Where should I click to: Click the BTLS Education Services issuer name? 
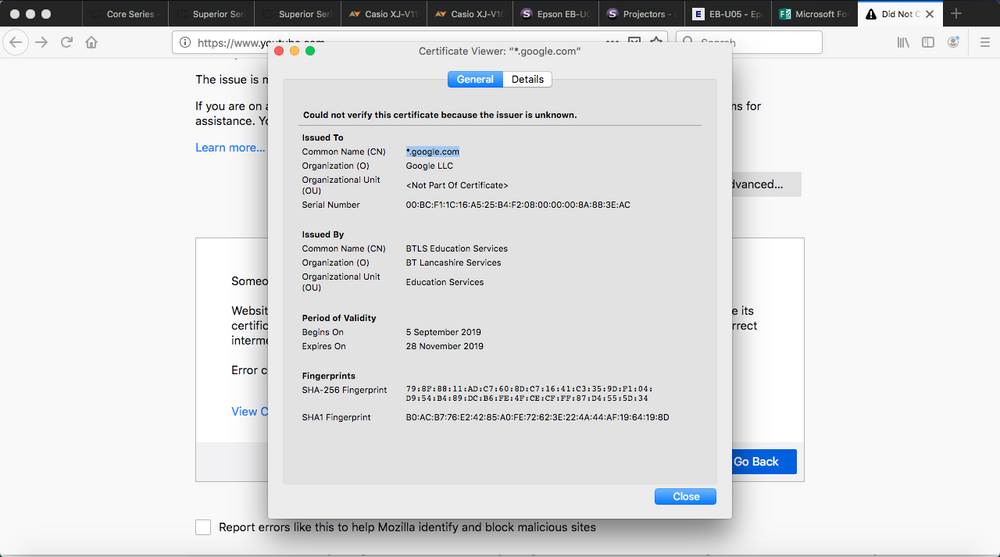coord(457,249)
